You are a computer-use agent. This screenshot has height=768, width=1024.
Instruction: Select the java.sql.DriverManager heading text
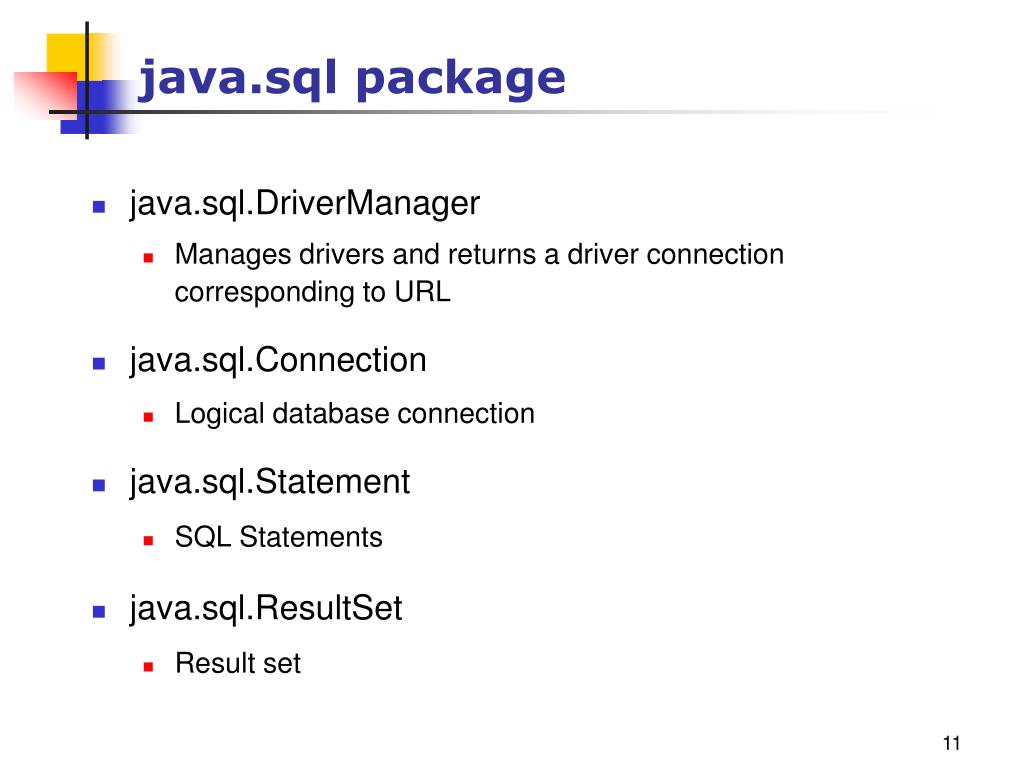point(304,203)
